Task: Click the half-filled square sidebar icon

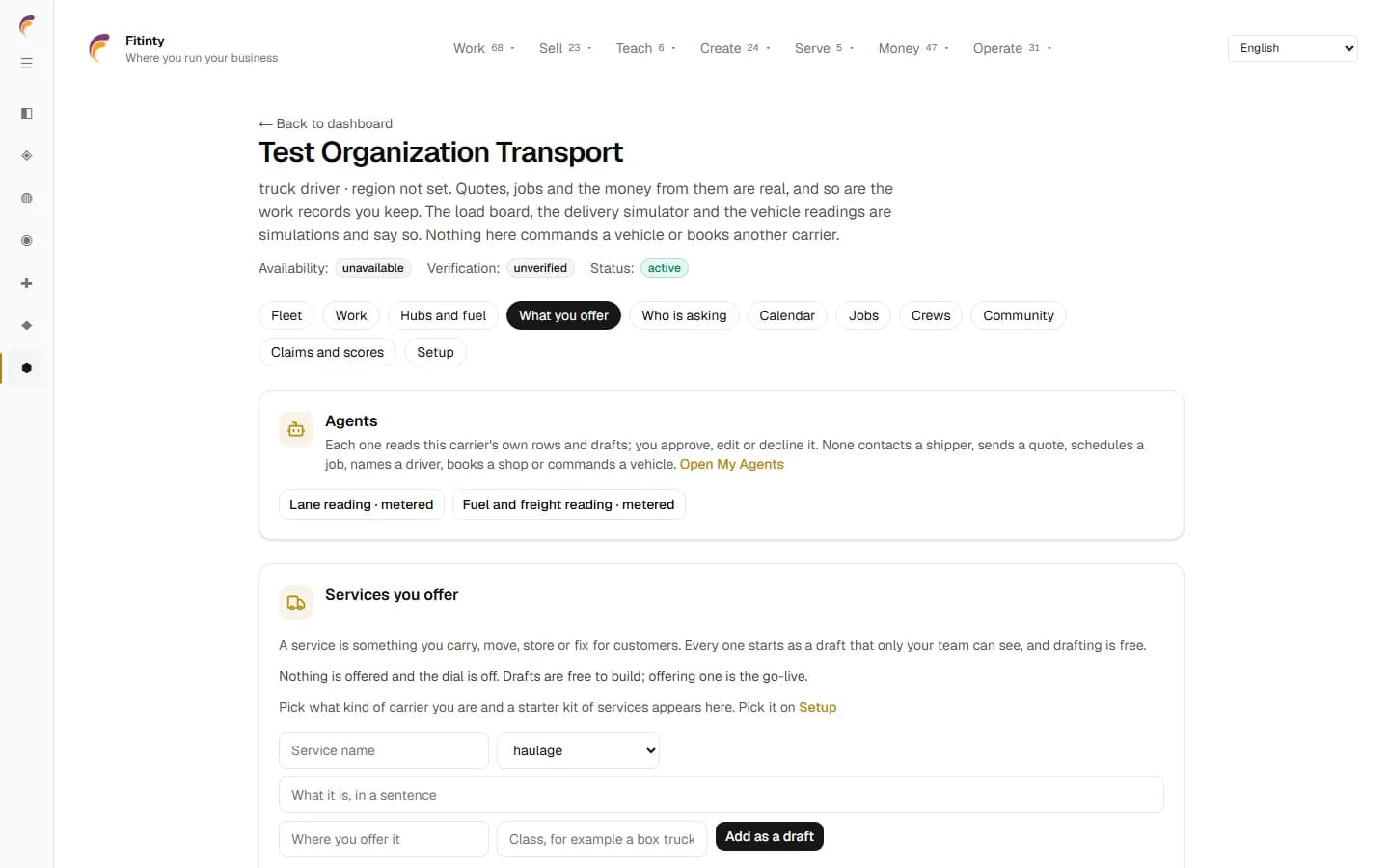Action: click(x=27, y=114)
